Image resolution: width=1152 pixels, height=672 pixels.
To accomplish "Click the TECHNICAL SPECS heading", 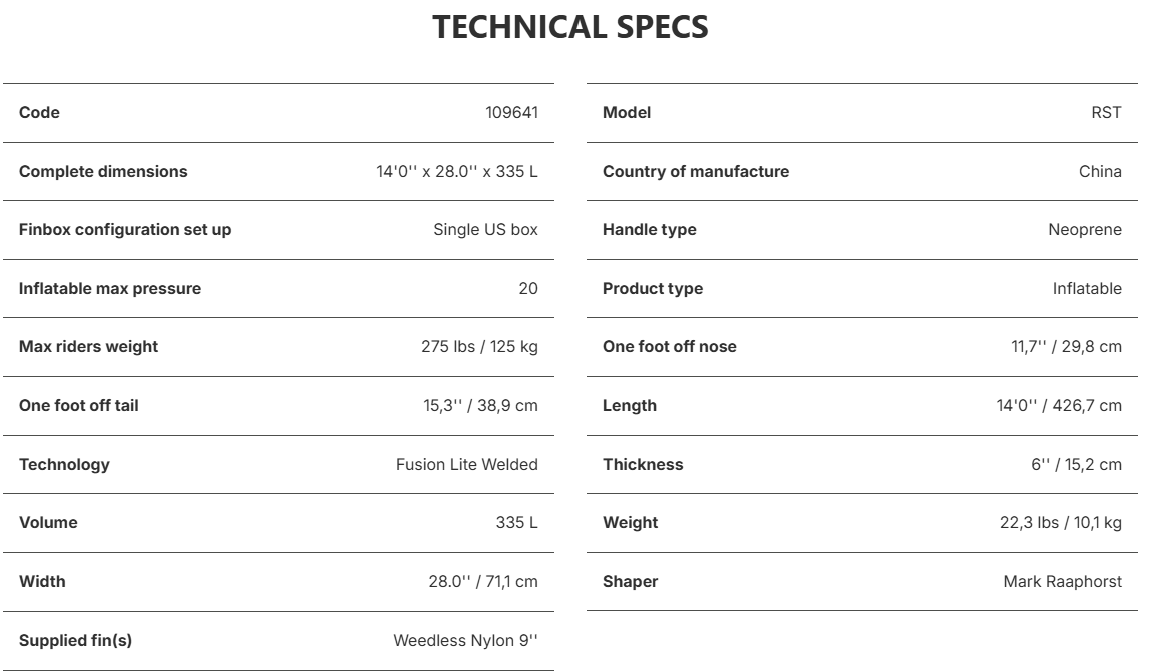I will (x=570, y=27).
